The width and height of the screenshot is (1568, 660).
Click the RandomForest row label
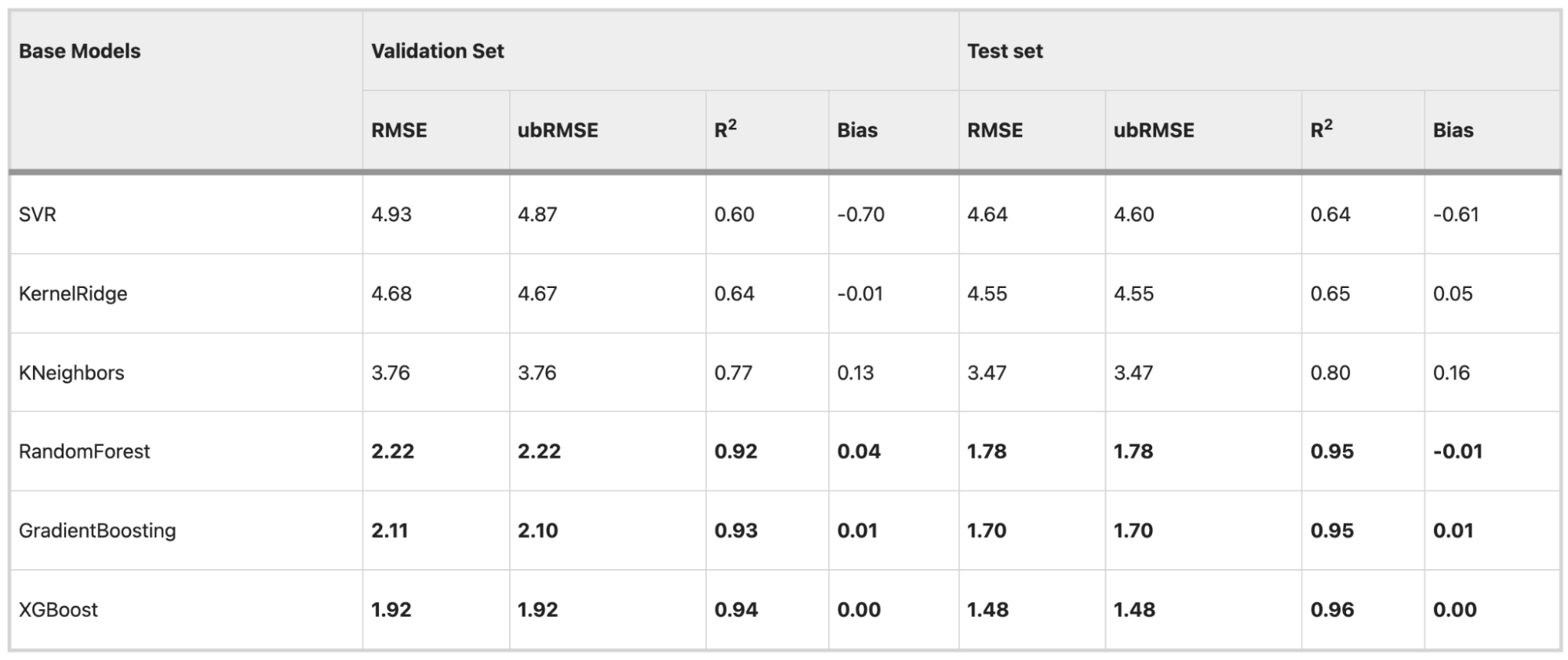(x=84, y=451)
